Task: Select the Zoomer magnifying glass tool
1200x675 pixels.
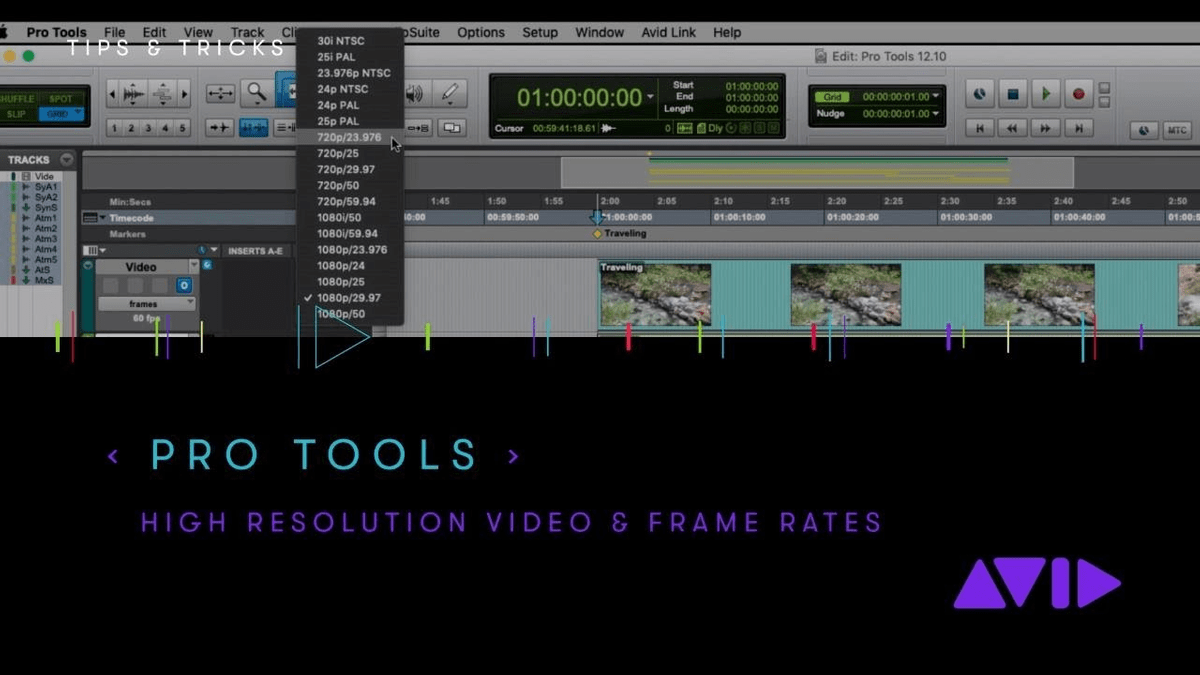Action: [x=257, y=93]
